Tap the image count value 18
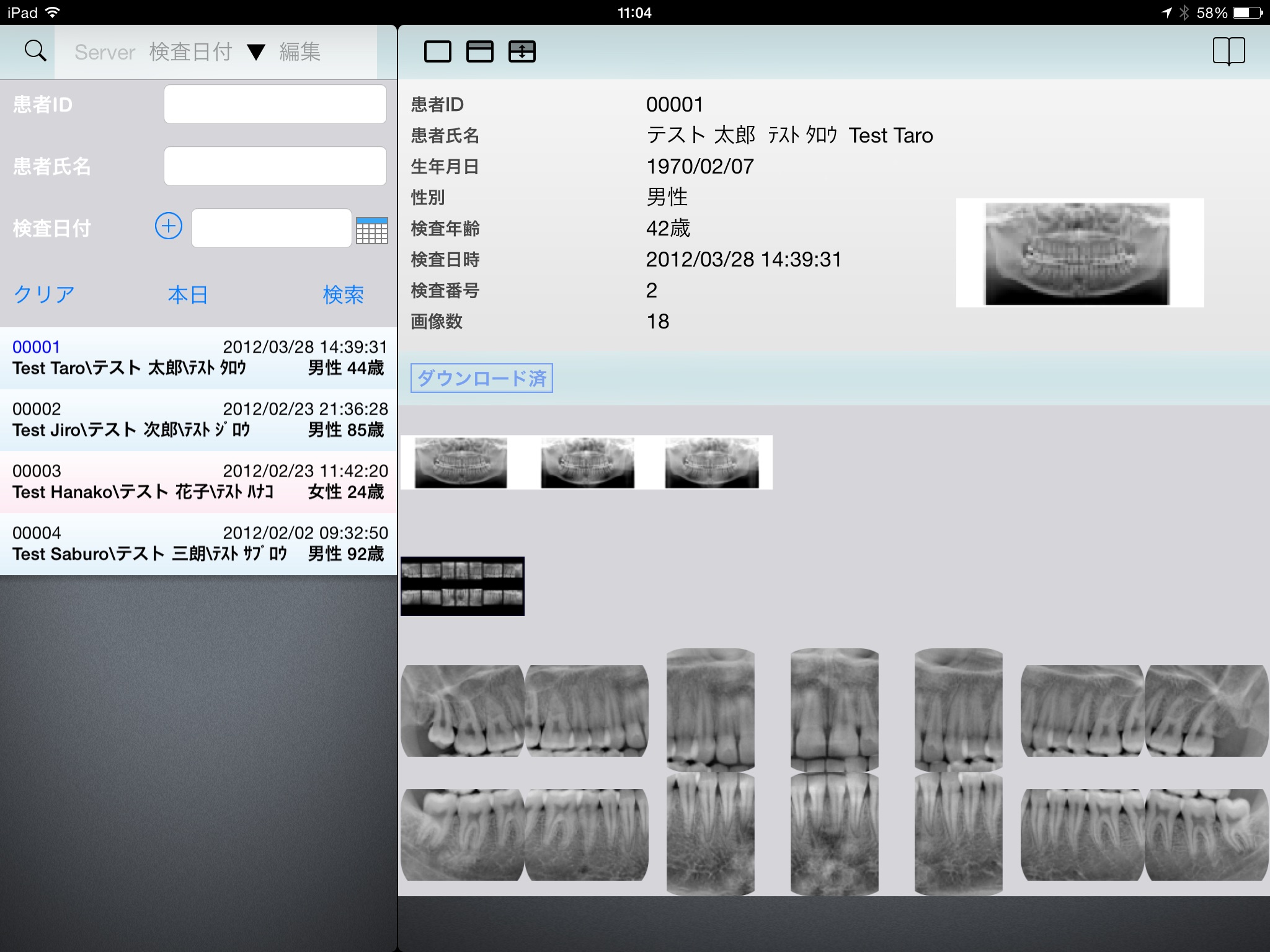The image size is (1270, 952). [x=658, y=321]
